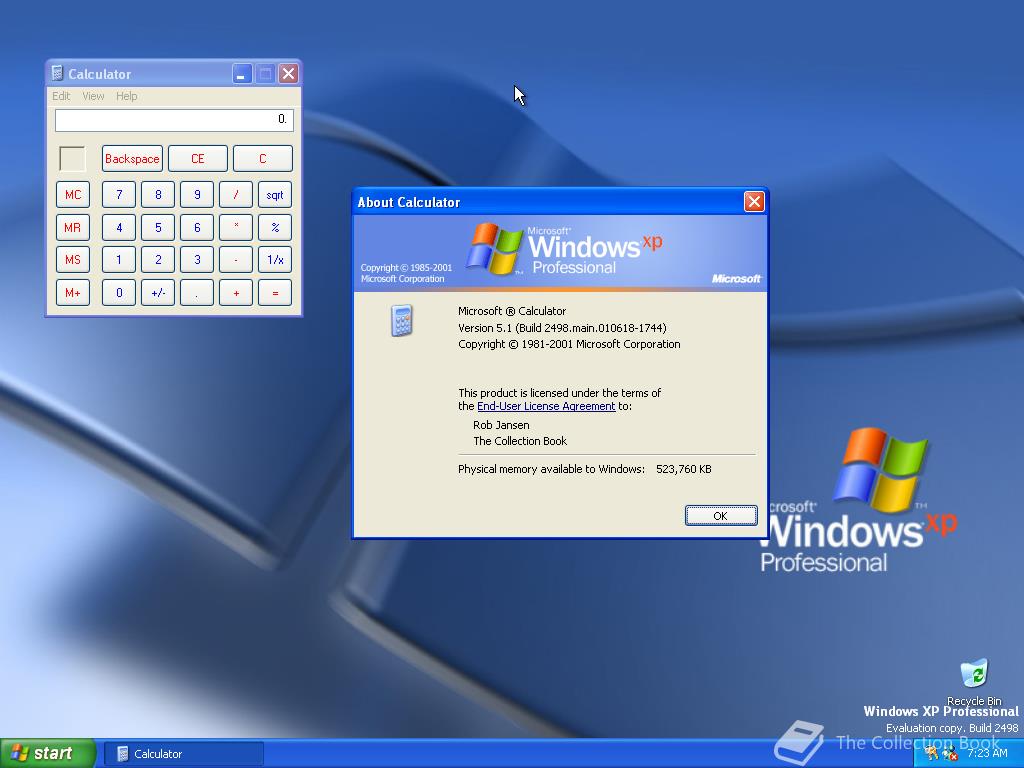This screenshot has height=768, width=1024.
Task: Click the multiply (*) button
Action: (236, 227)
